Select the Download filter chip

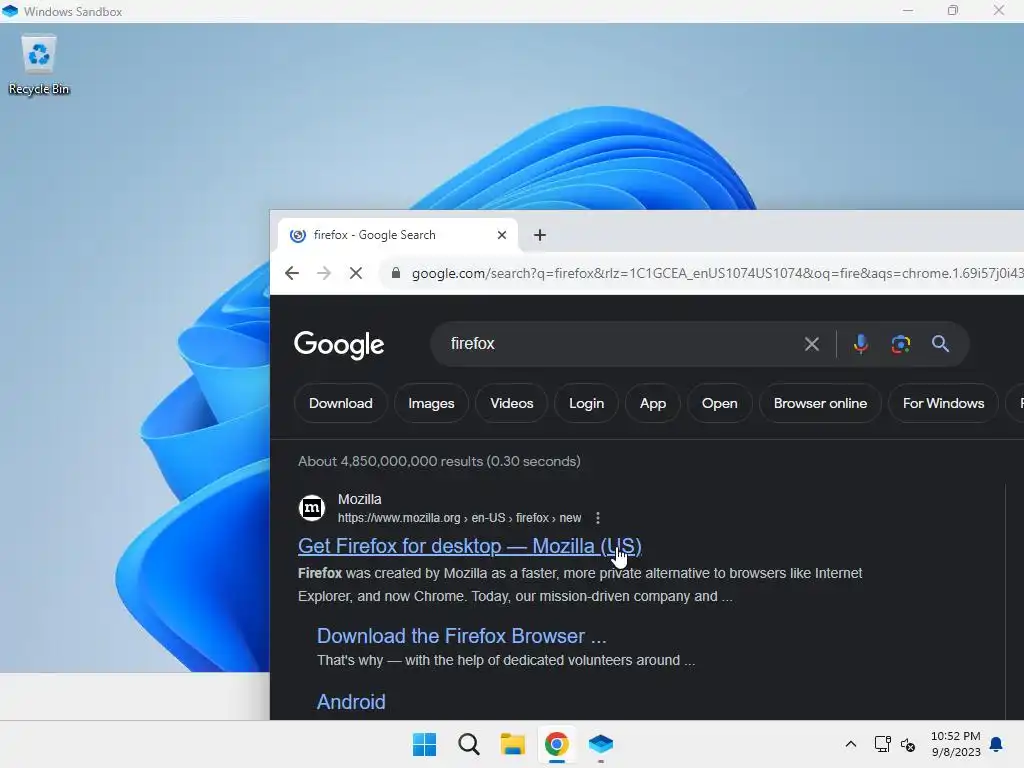pos(341,404)
